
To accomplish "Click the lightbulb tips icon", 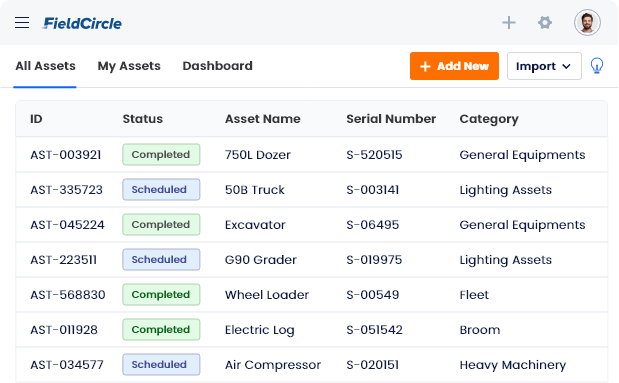I will point(596,66).
